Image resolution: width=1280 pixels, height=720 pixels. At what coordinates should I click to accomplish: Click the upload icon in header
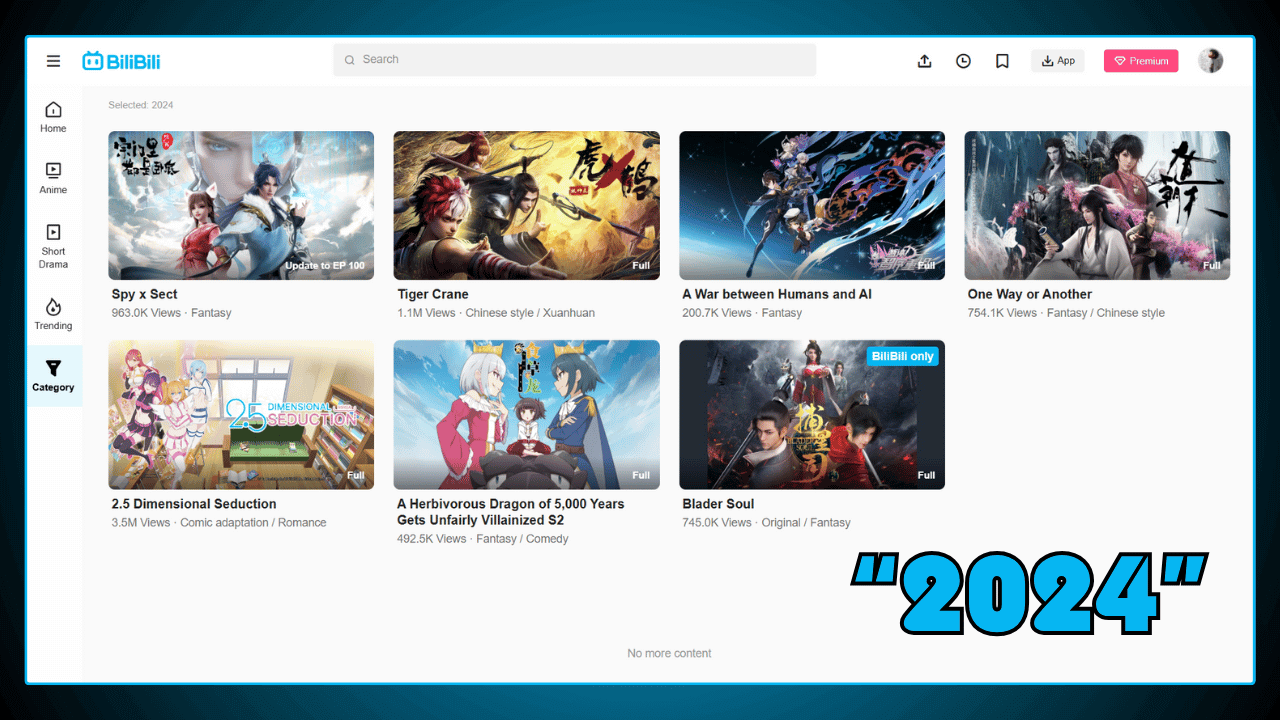[924, 61]
